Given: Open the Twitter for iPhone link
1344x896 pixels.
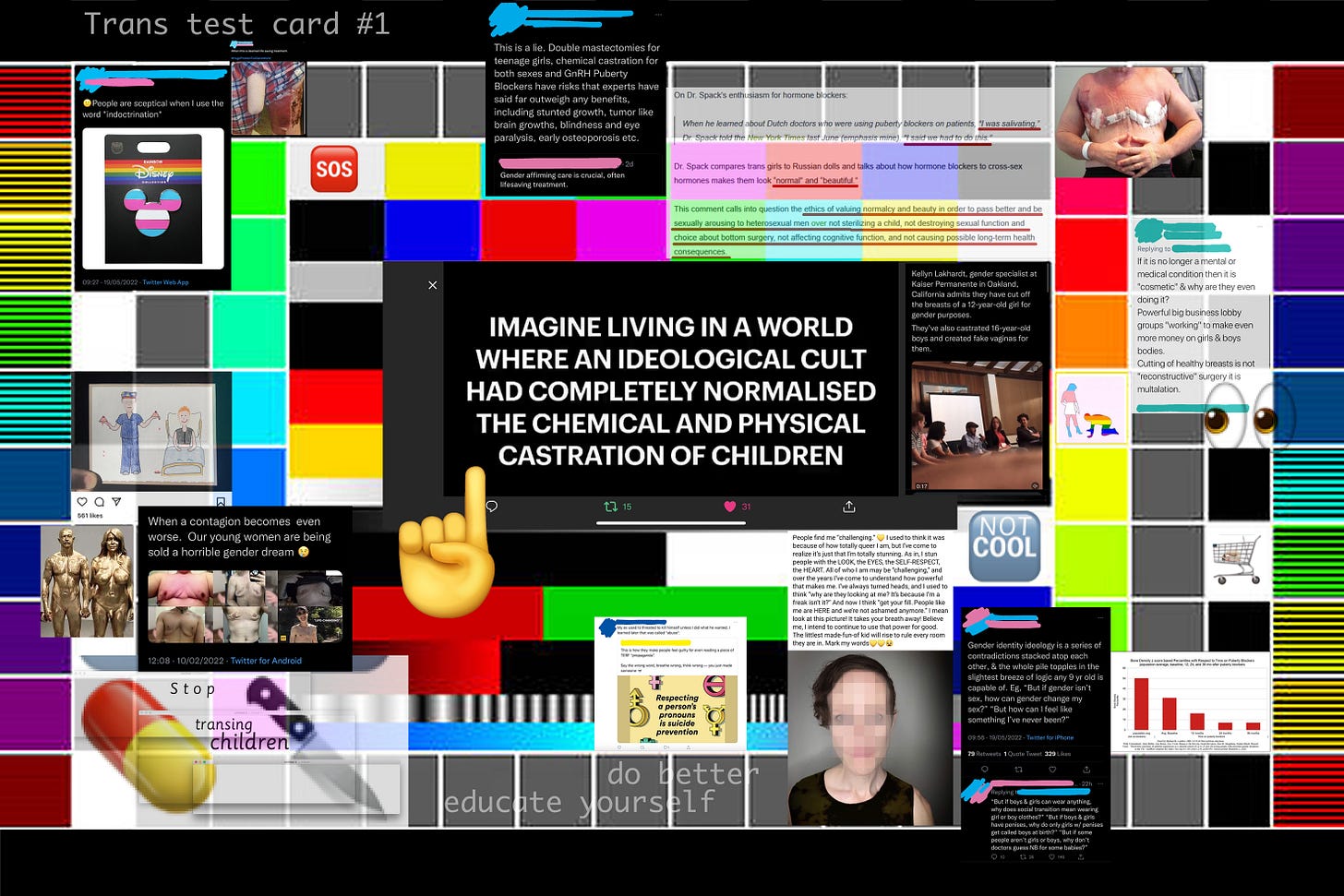Looking at the screenshot, I should click(1050, 737).
